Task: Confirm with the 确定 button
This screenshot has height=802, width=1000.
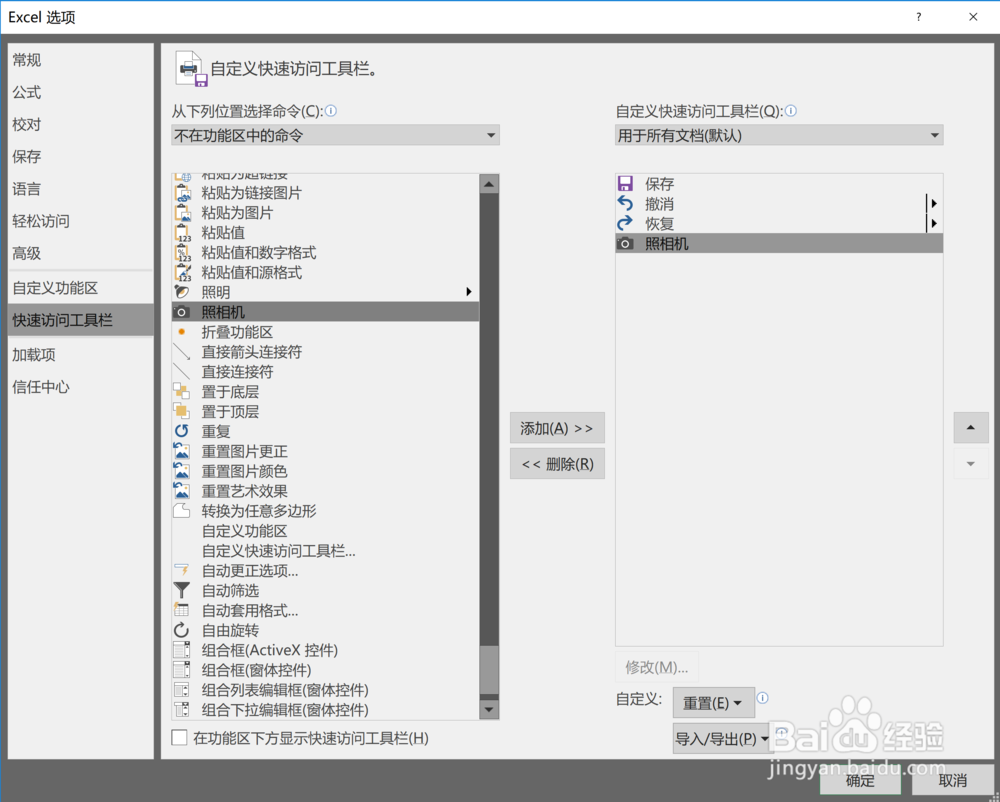Action: click(x=860, y=780)
